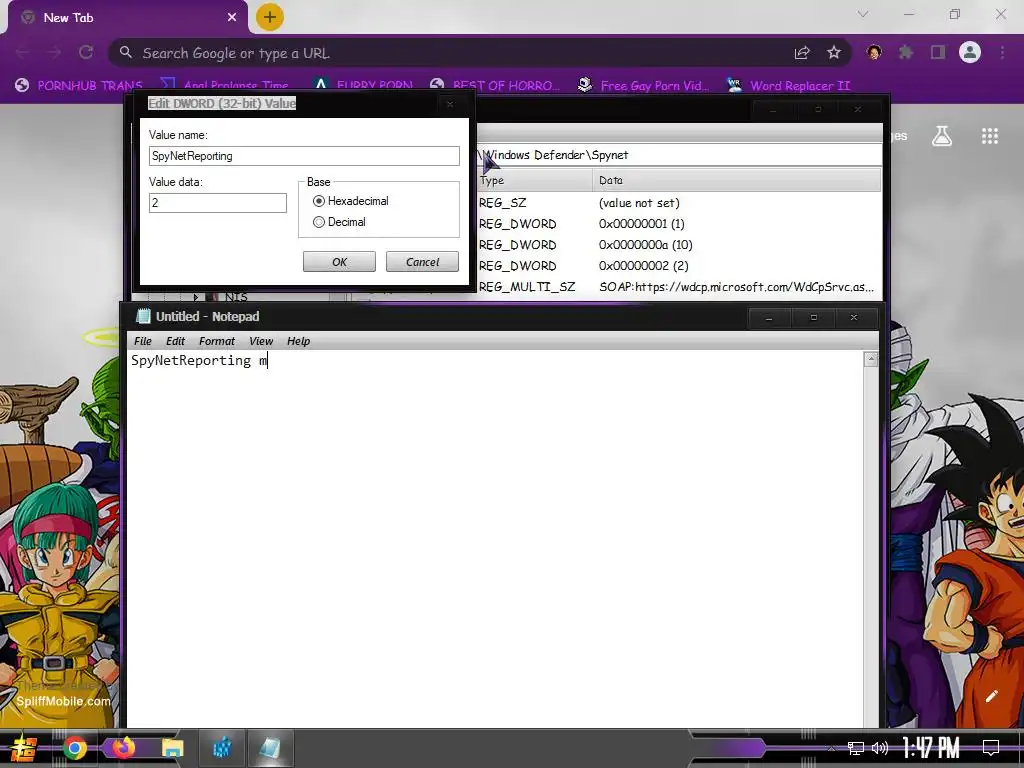This screenshot has width=1024, height=768.
Task: Click the registry path address bar
Action: click(679, 155)
